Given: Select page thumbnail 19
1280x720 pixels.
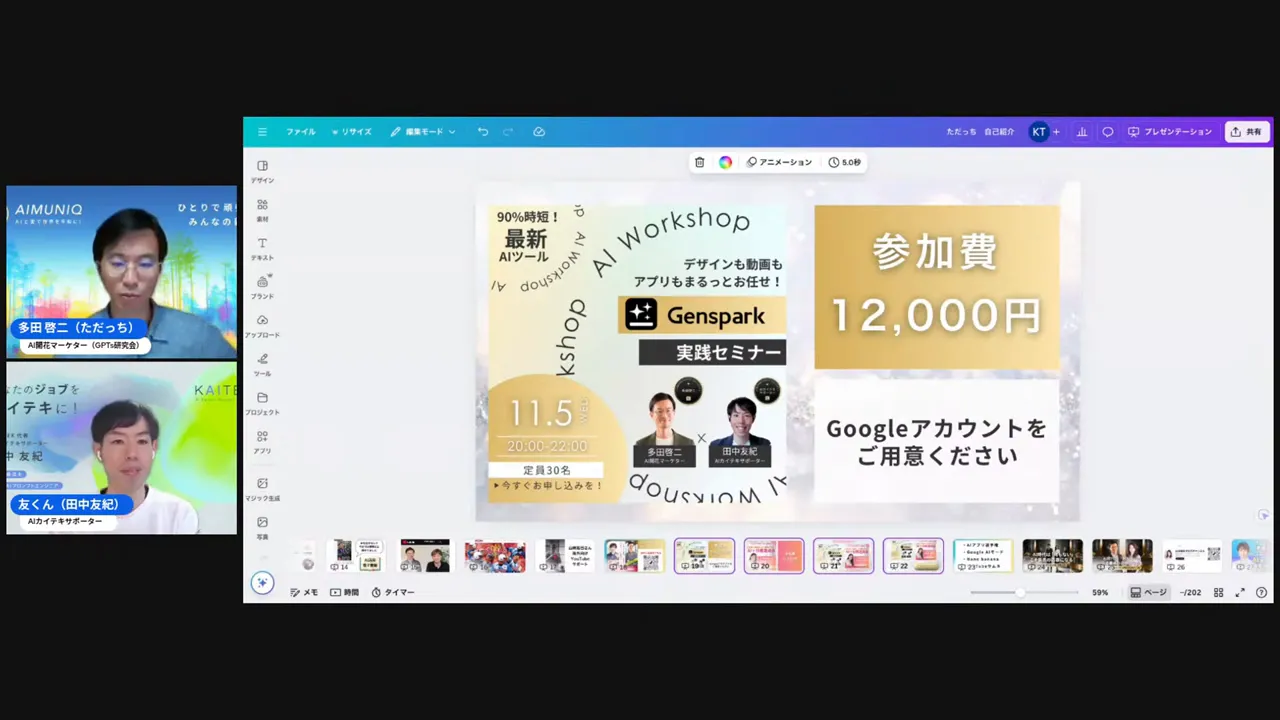Looking at the screenshot, I should point(704,556).
